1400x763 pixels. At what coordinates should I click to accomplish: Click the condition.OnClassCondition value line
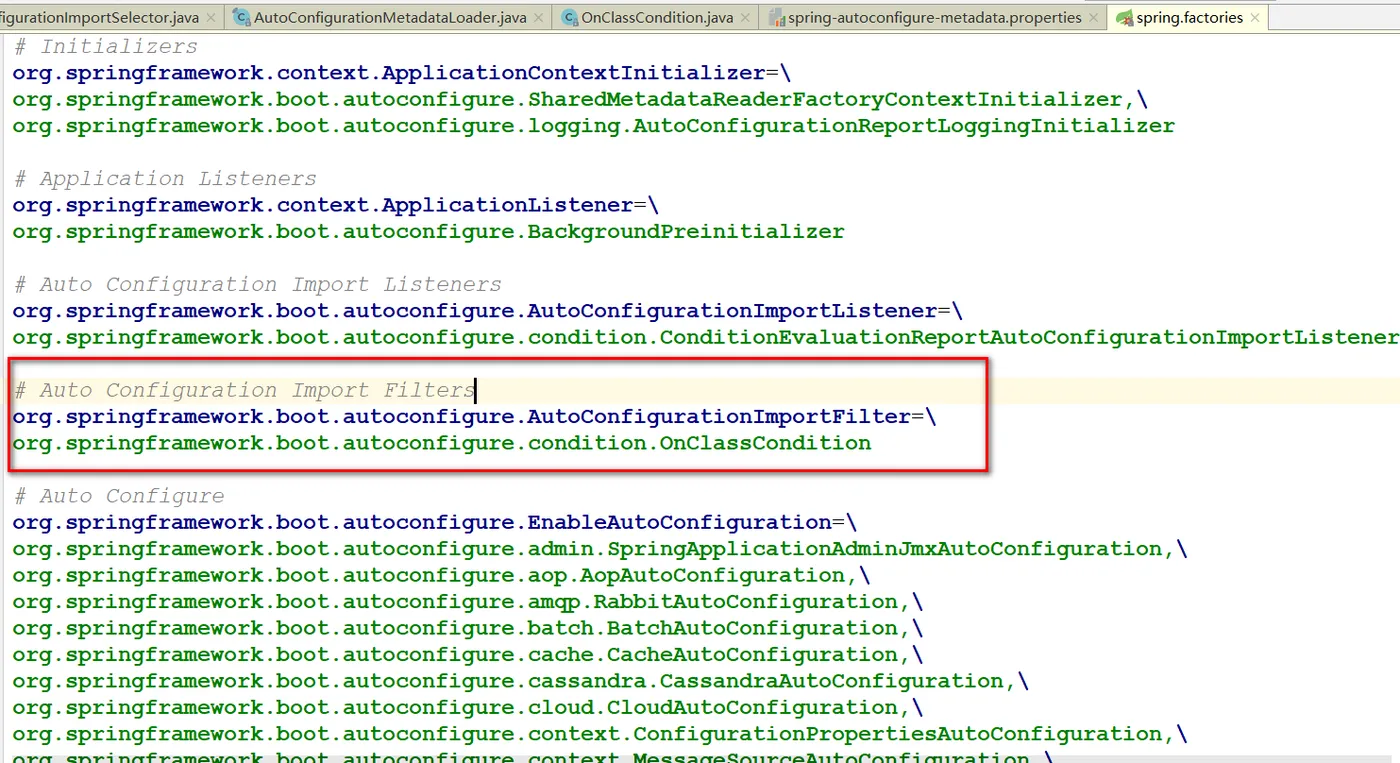442,443
